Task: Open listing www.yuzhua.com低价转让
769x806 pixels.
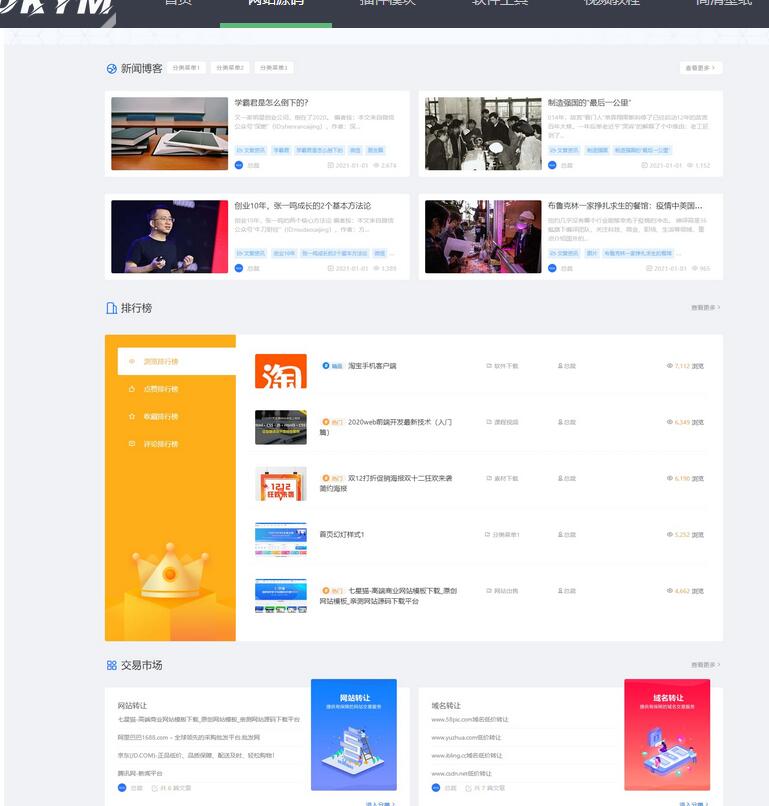Action: 466,738
